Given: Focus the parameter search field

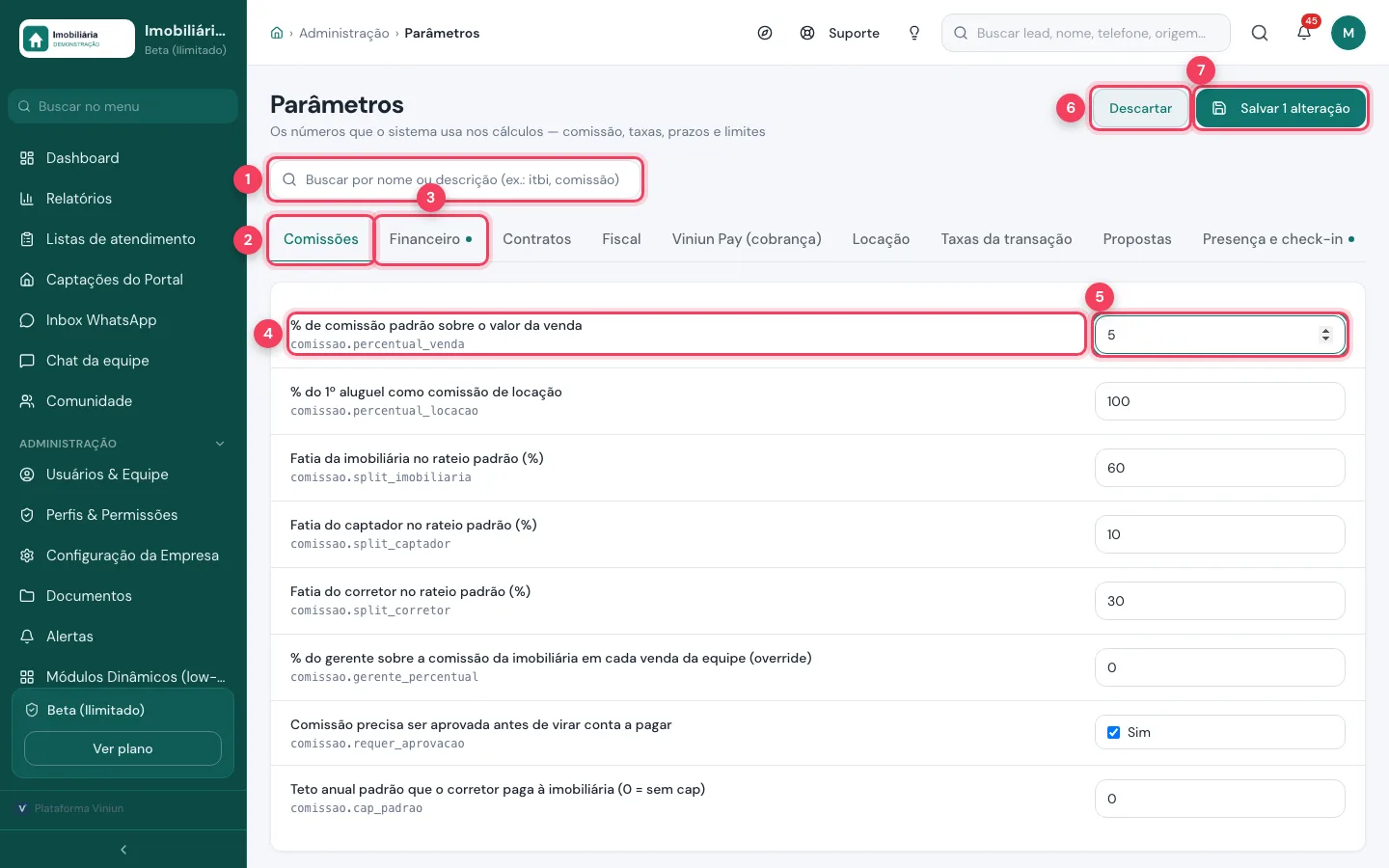Looking at the screenshot, I should [x=456, y=179].
